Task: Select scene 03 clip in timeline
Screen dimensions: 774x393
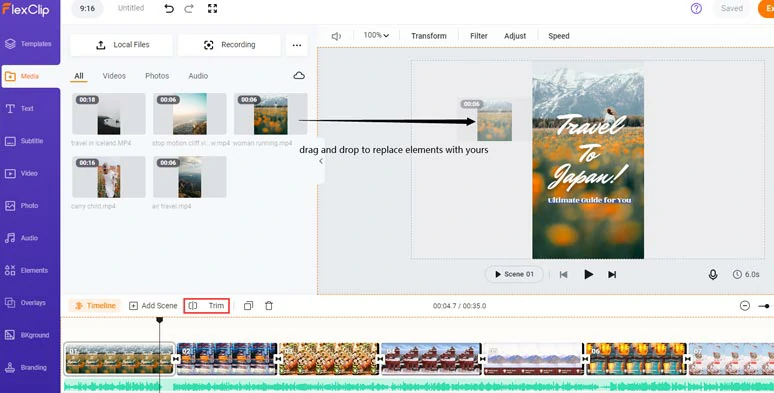Action: (x=329, y=359)
